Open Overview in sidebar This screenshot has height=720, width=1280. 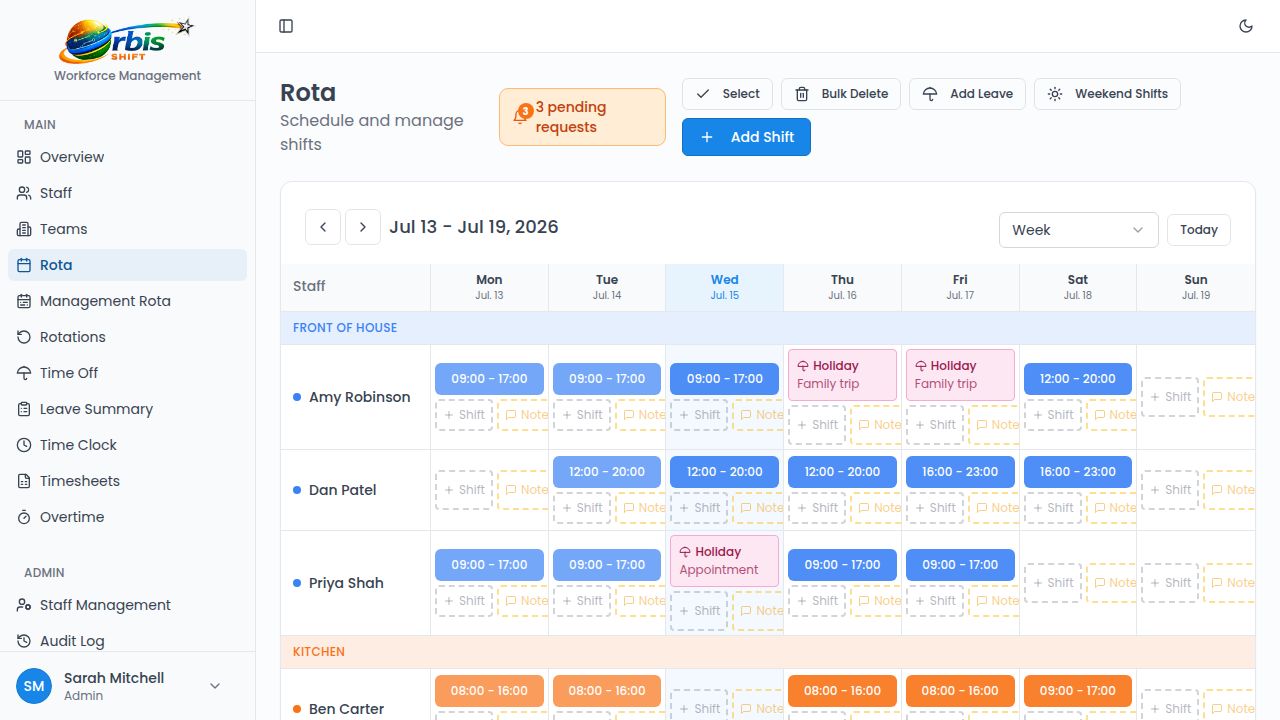pos(127,157)
